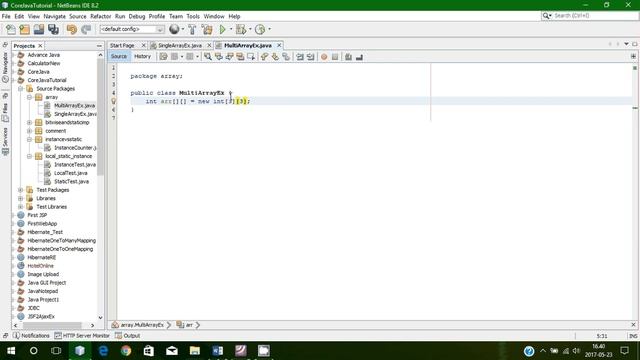640x360 pixels.
Task: Expand the Test Packages node
Action: (x=21, y=190)
